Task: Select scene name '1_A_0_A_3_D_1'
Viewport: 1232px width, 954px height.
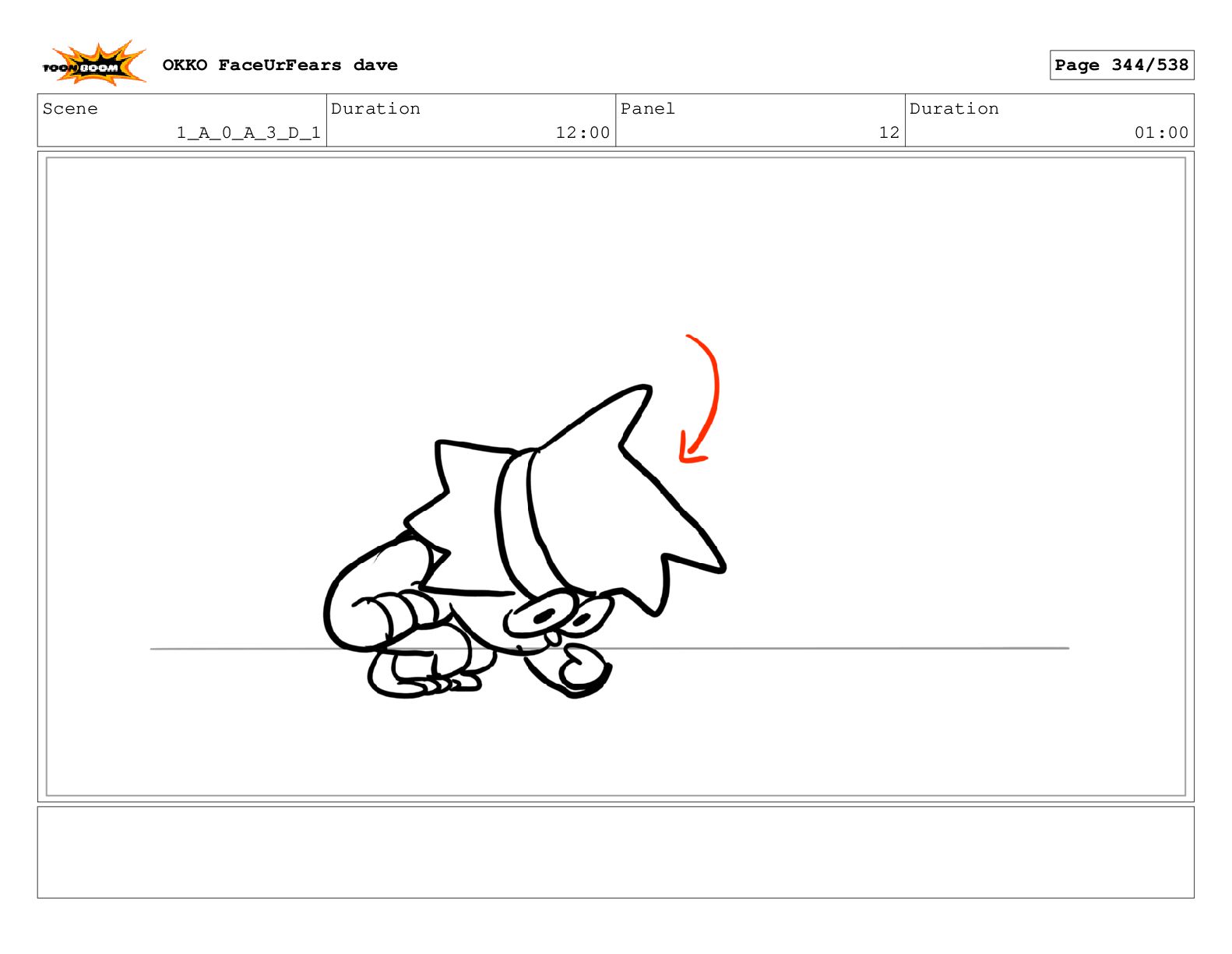Action: point(248,133)
